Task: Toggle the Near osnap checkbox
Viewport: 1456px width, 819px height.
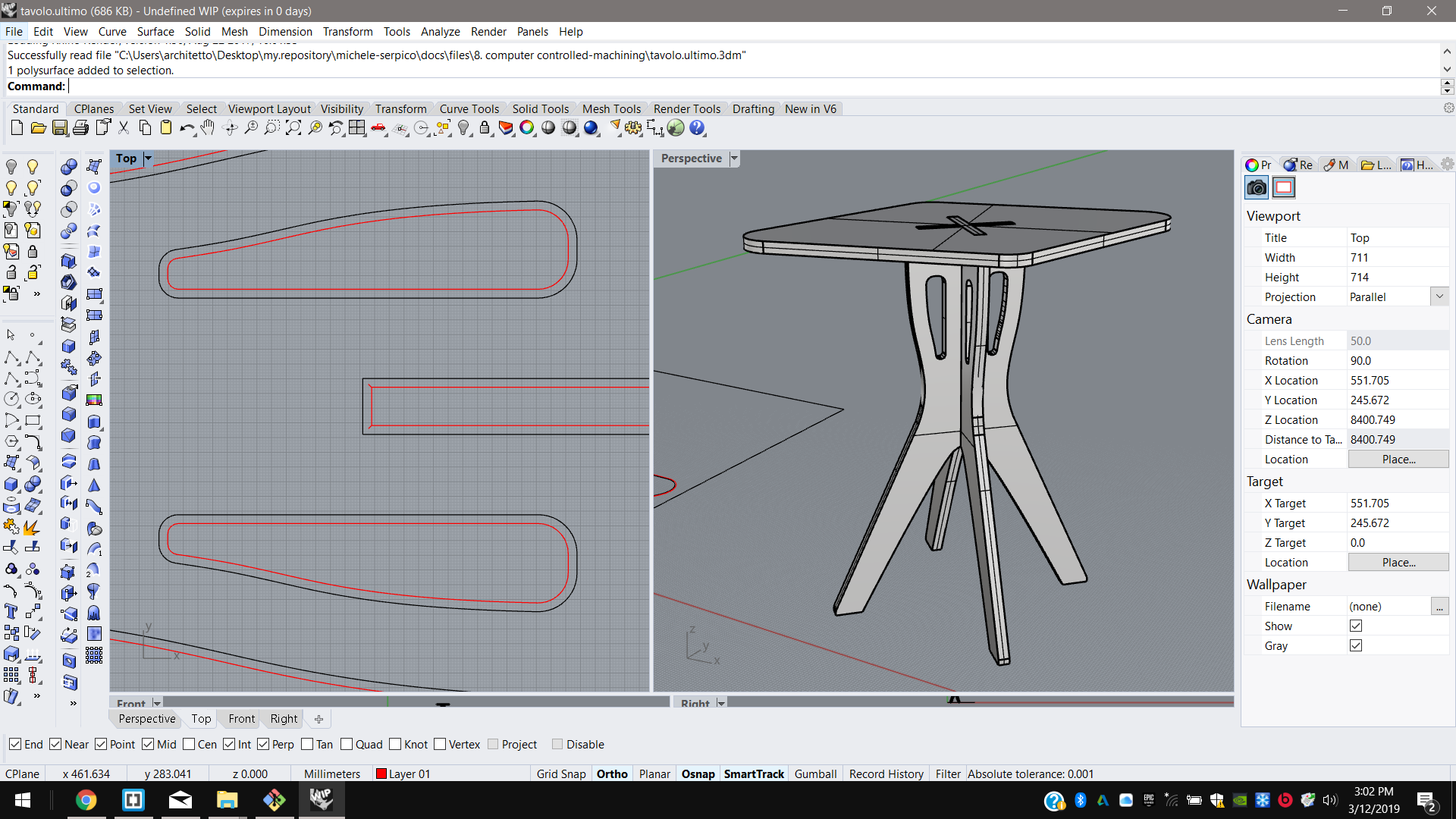Action: [55, 745]
